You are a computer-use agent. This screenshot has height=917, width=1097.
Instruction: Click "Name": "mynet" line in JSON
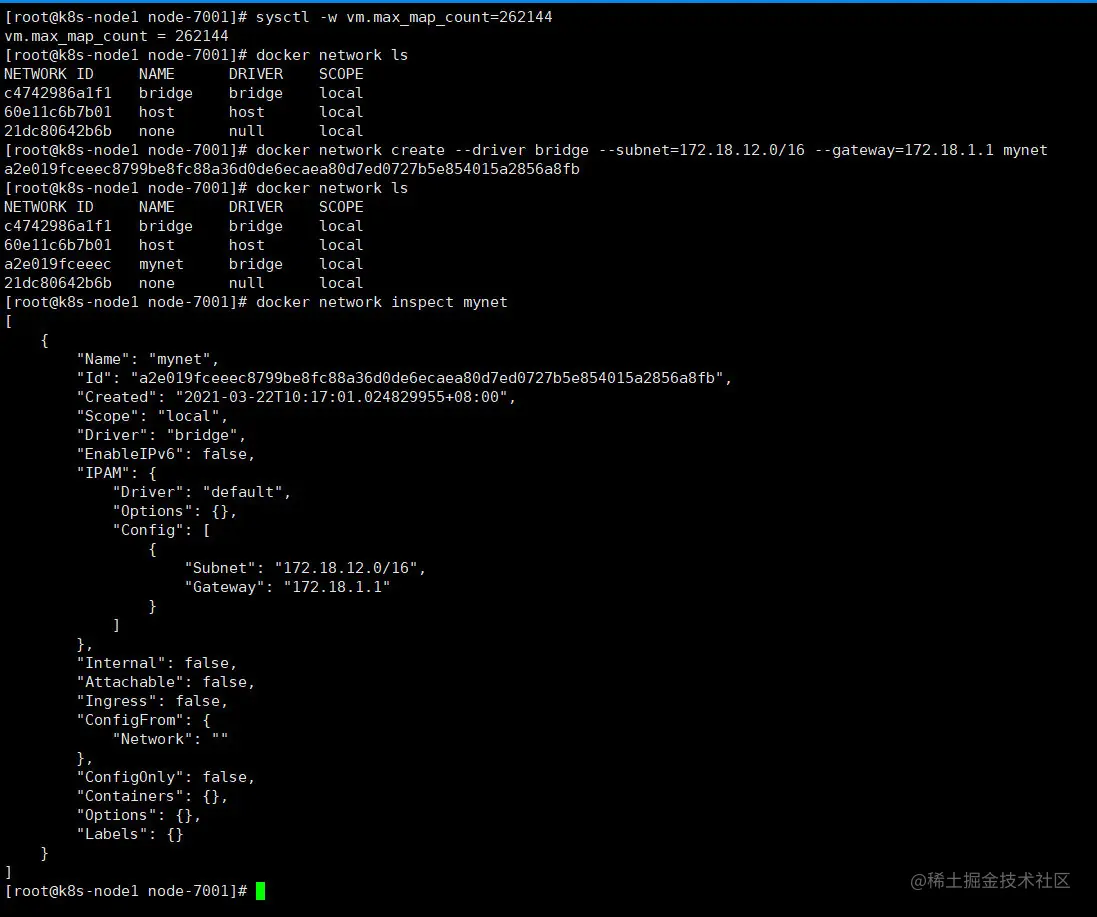pyautogui.click(x=148, y=359)
